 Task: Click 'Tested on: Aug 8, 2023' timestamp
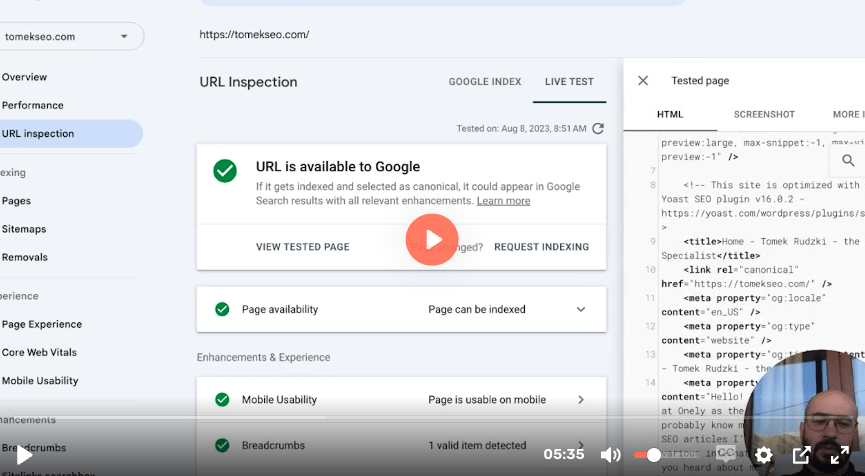coord(521,129)
